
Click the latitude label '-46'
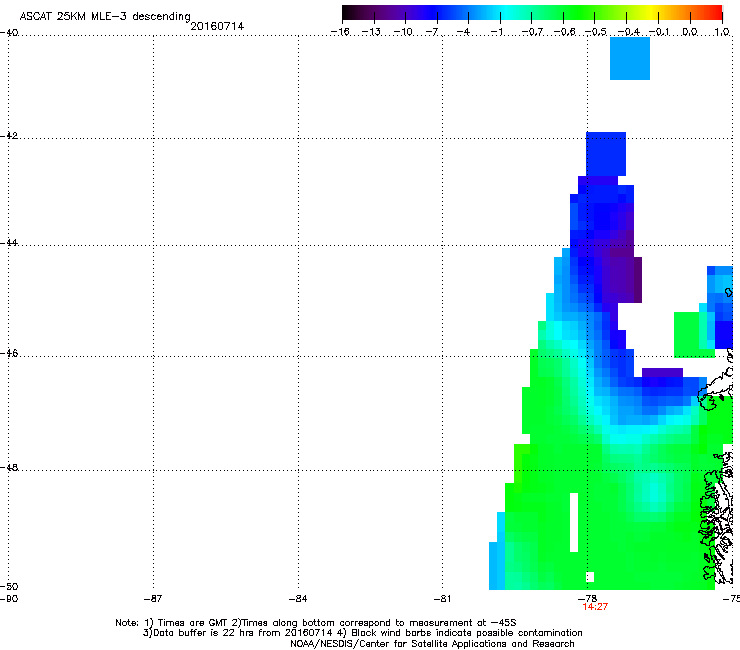coord(9,353)
